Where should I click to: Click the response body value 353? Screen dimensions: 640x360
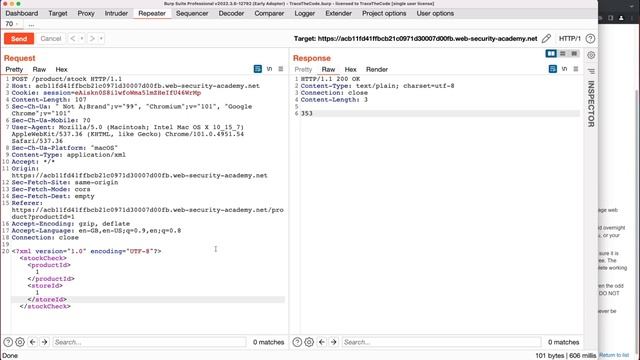tap(307, 113)
